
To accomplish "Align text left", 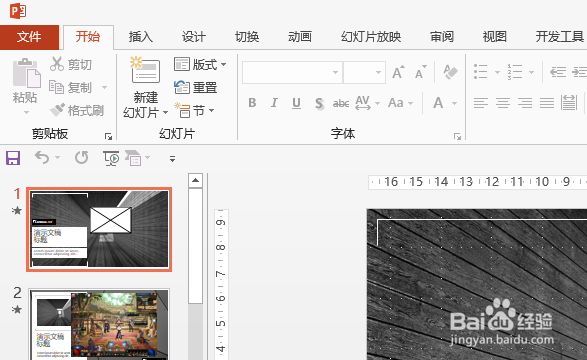I will pos(481,103).
